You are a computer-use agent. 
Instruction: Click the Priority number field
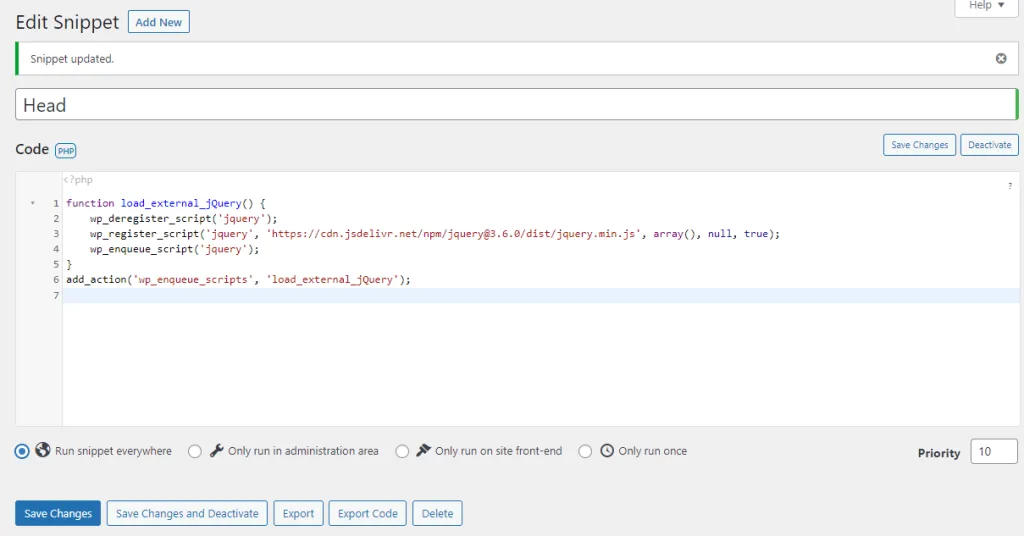(993, 452)
